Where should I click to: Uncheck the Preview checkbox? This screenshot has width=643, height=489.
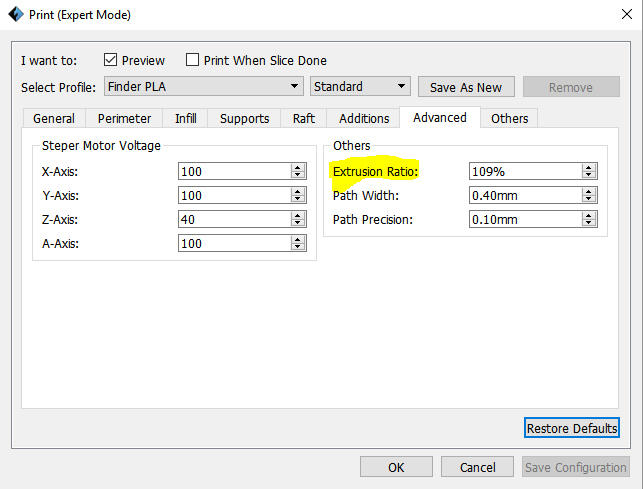point(111,60)
